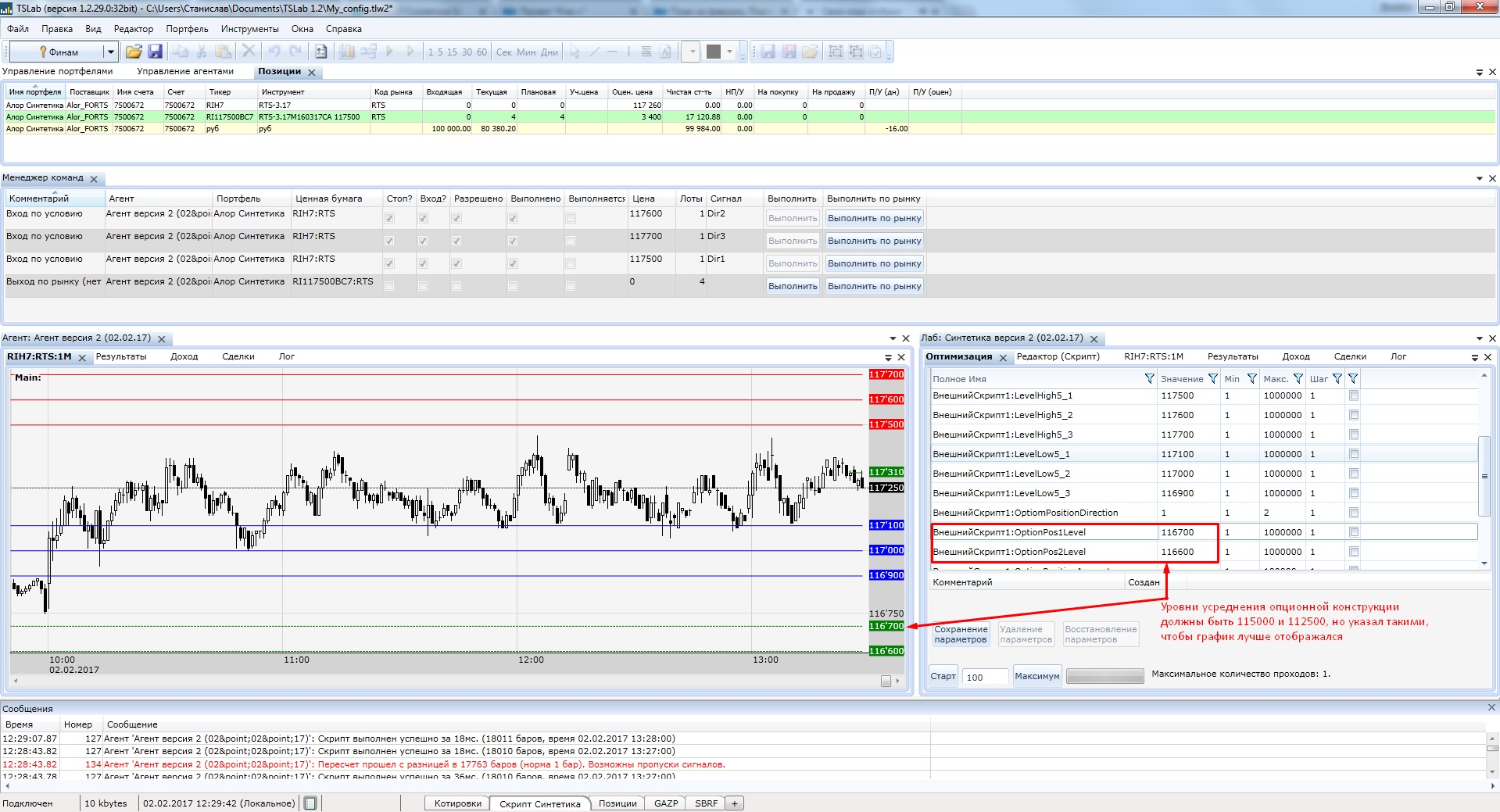Click the plus icon to add workspace tab
Screen dimensions: 1500x812
pyautogui.click(x=734, y=803)
